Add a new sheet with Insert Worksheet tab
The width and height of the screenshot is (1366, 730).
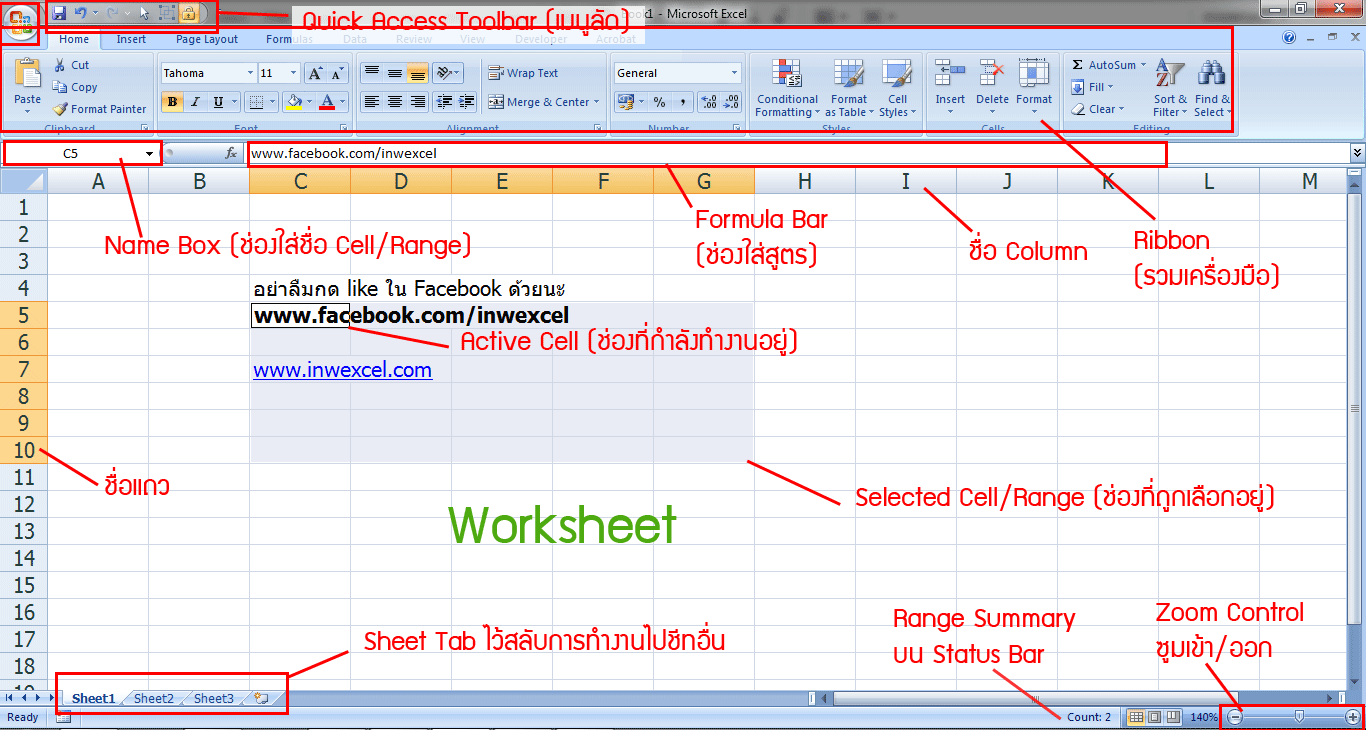tap(262, 698)
